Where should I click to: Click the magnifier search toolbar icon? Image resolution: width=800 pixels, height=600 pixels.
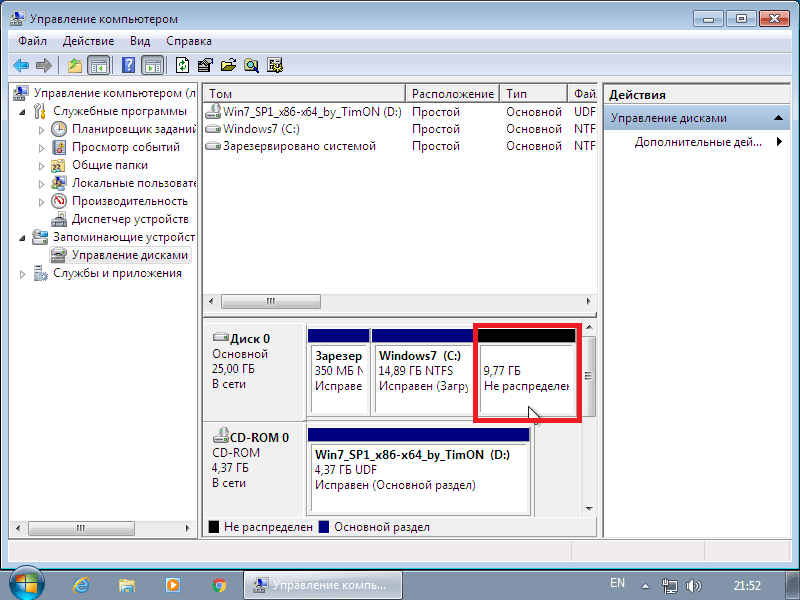pyautogui.click(x=251, y=65)
